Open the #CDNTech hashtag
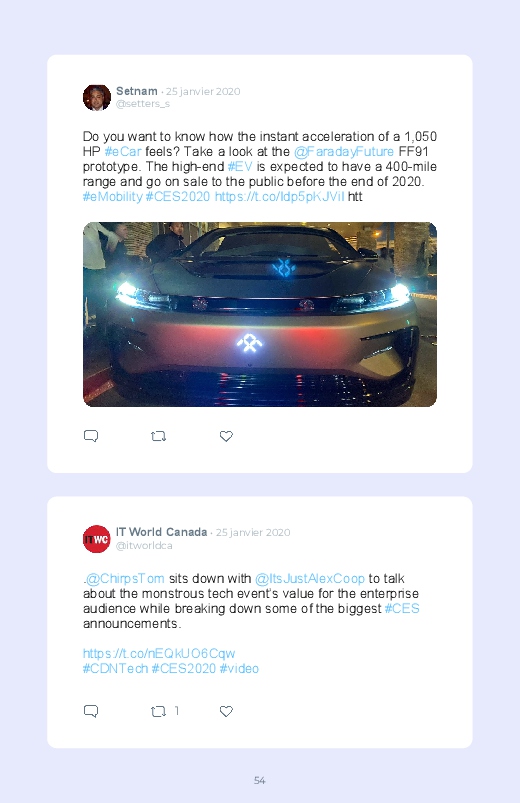 (x=115, y=668)
